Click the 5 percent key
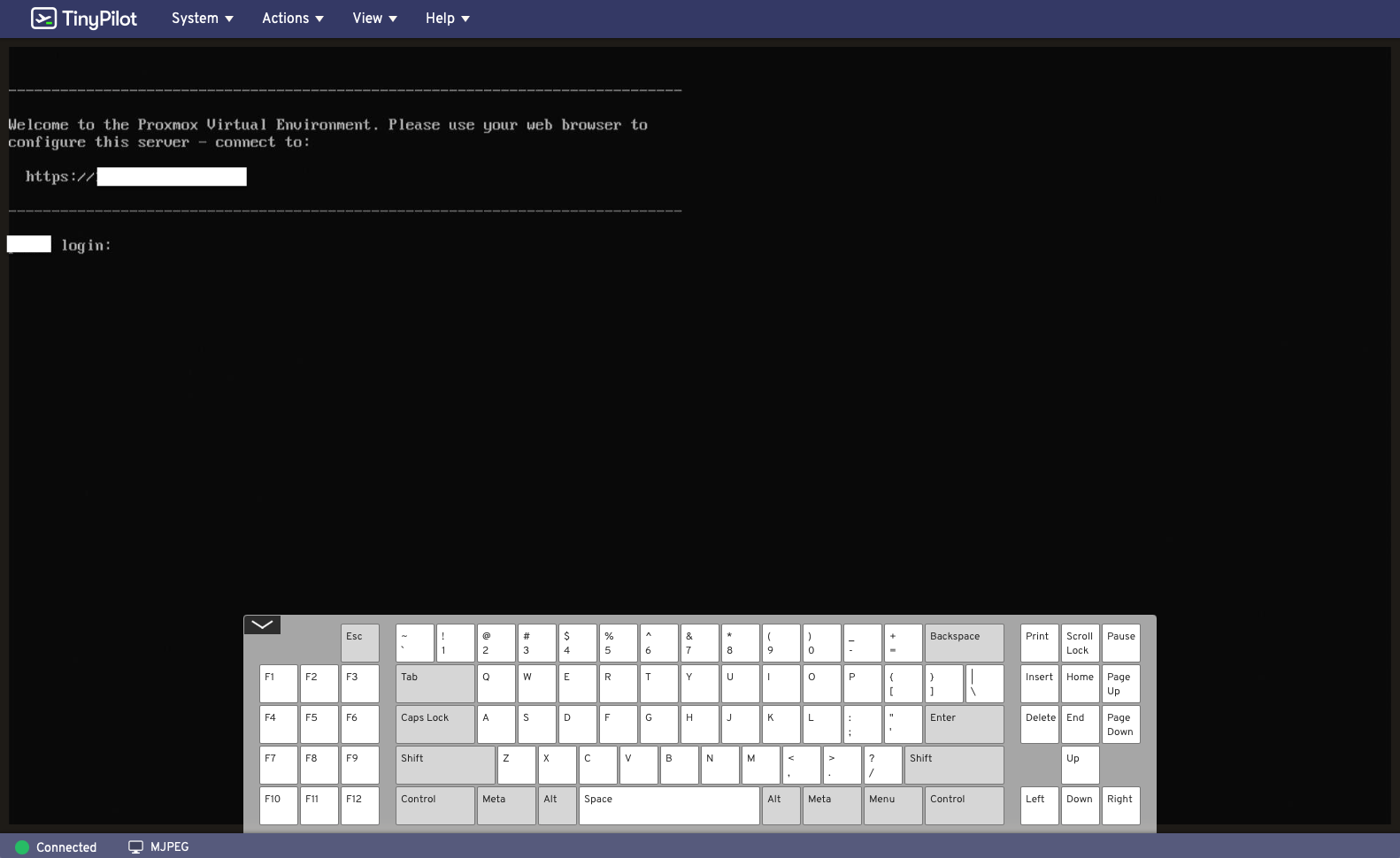The image size is (1400, 858). [619, 643]
